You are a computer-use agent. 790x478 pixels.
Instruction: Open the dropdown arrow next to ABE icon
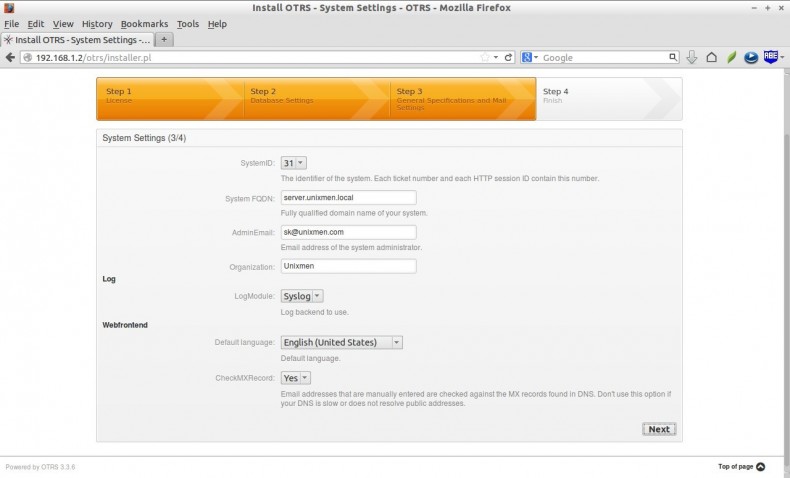(x=782, y=57)
